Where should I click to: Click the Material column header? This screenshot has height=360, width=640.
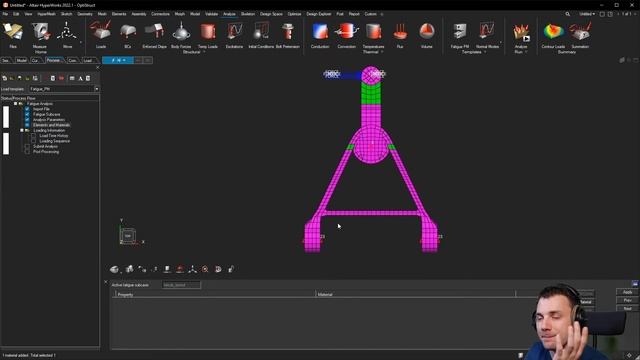[416, 294]
